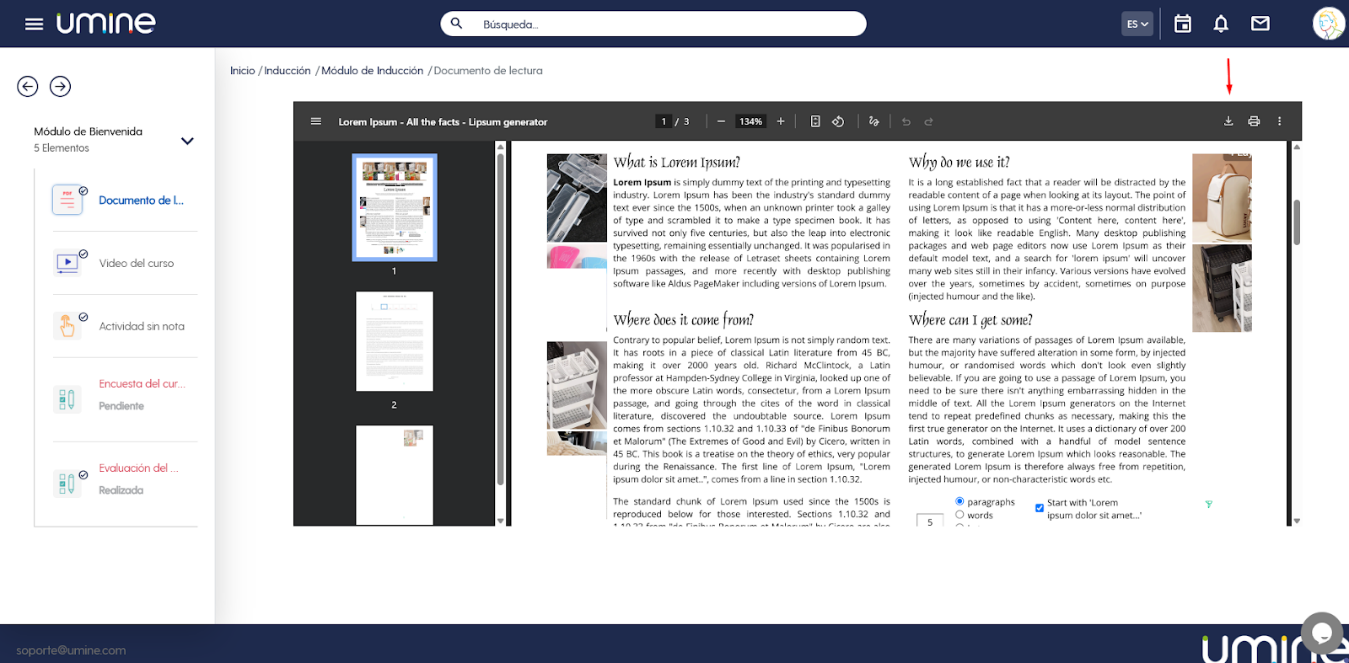Open the calendar icon in the header

pos(1182,23)
